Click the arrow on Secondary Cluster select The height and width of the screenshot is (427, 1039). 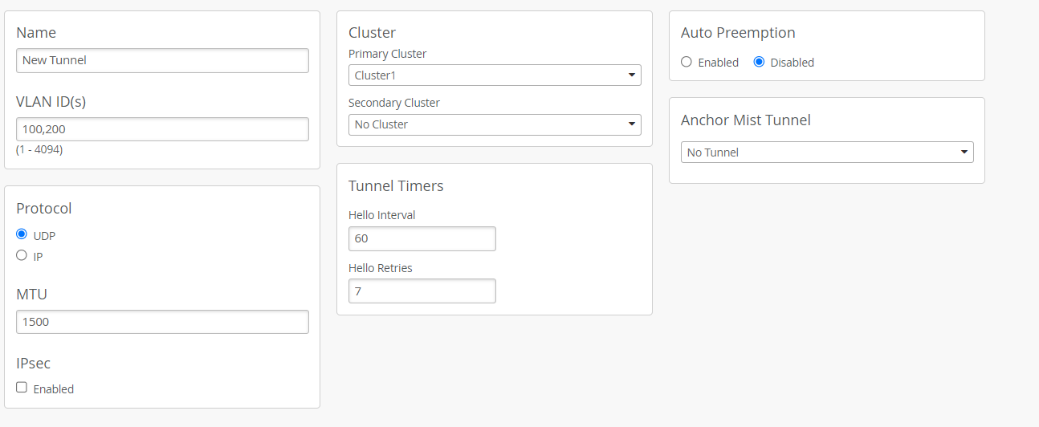pyautogui.click(x=631, y=125)
